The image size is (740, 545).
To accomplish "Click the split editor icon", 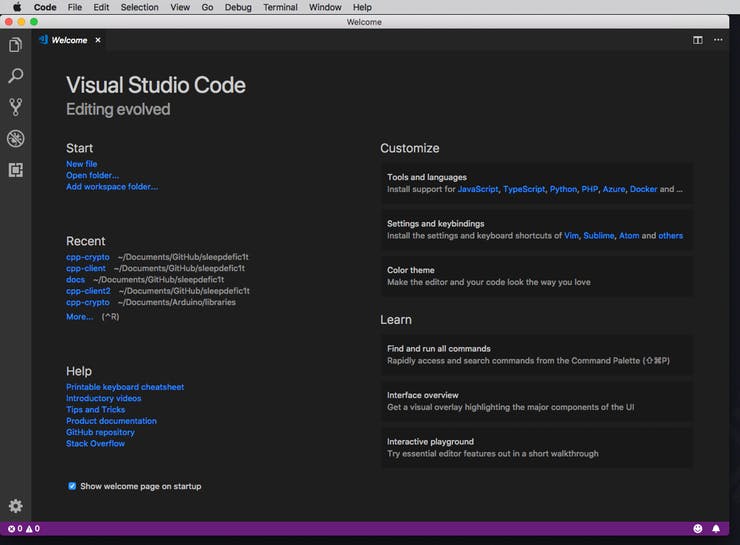I will [x=698, y=40].
